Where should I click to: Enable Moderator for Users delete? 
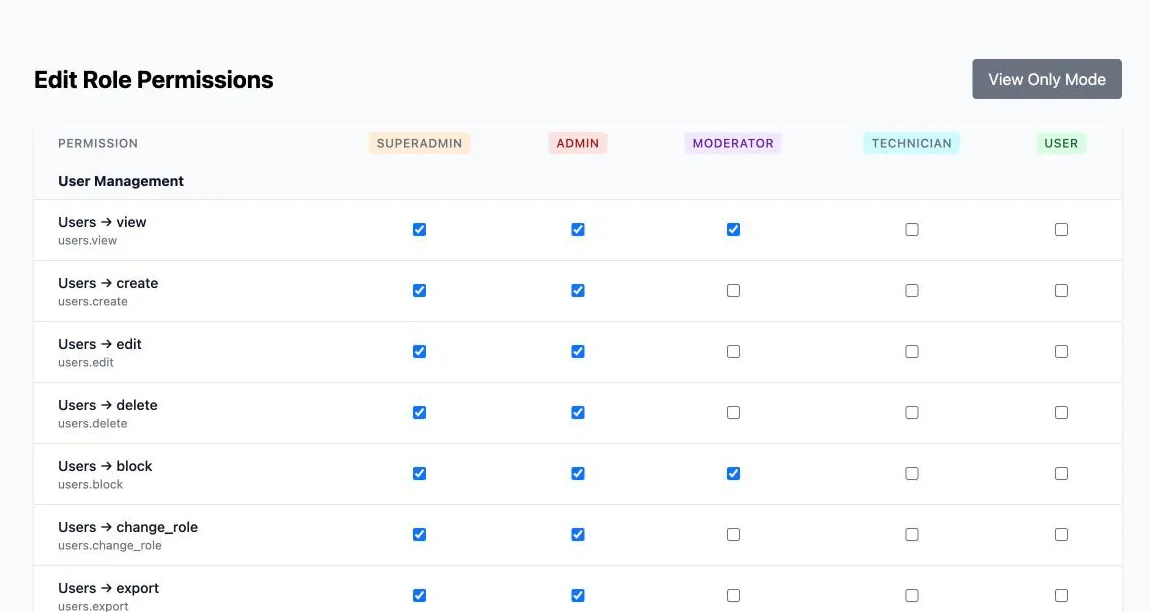[x=733, y=412]
